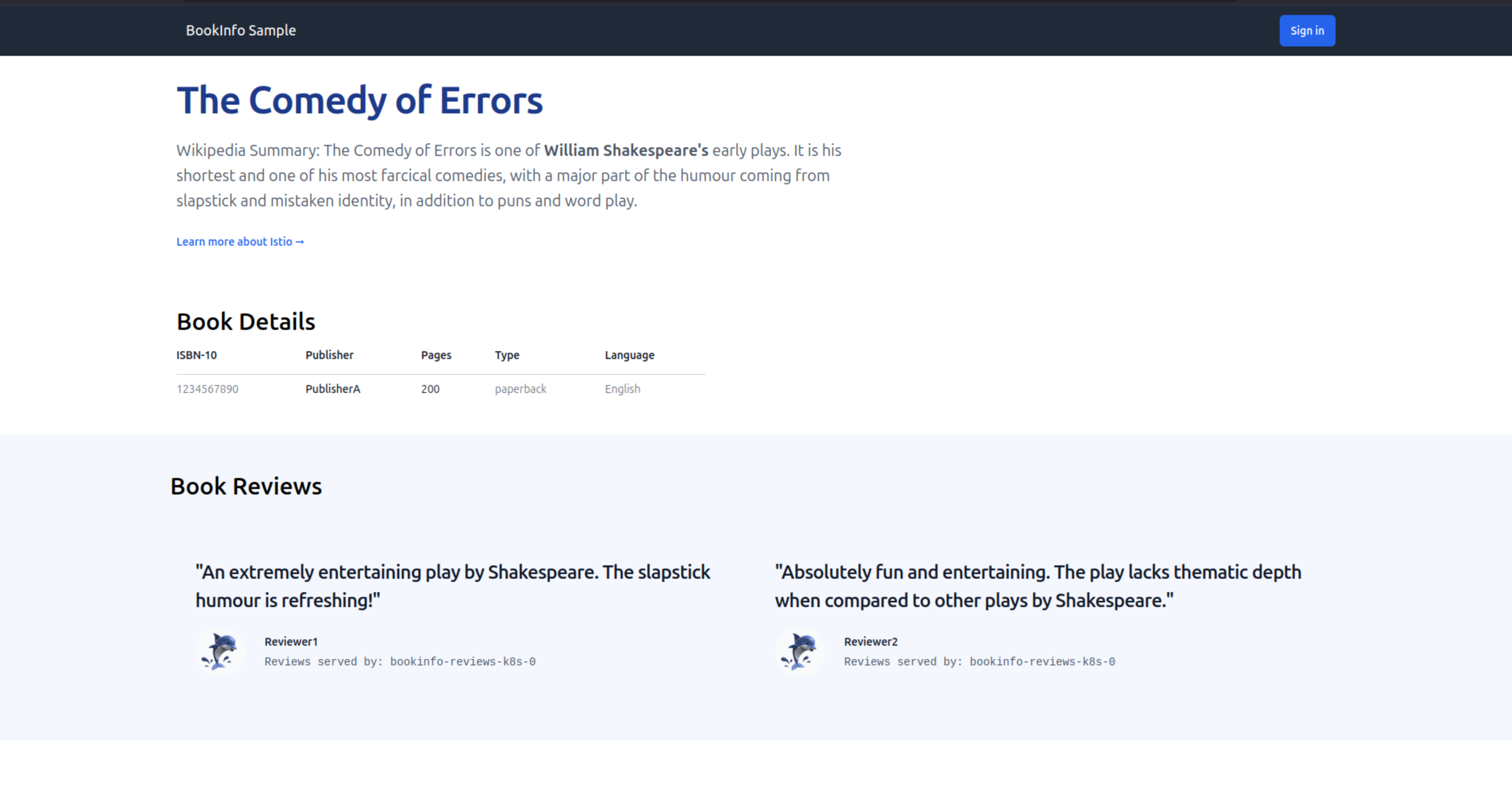Select the ISBN value 1234567890

(x=208, y=389)
